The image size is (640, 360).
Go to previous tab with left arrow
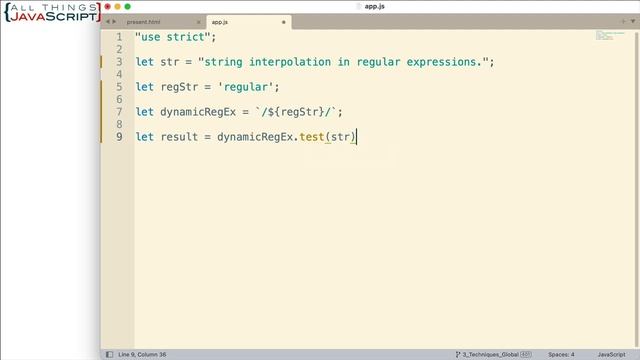[108, 22]
